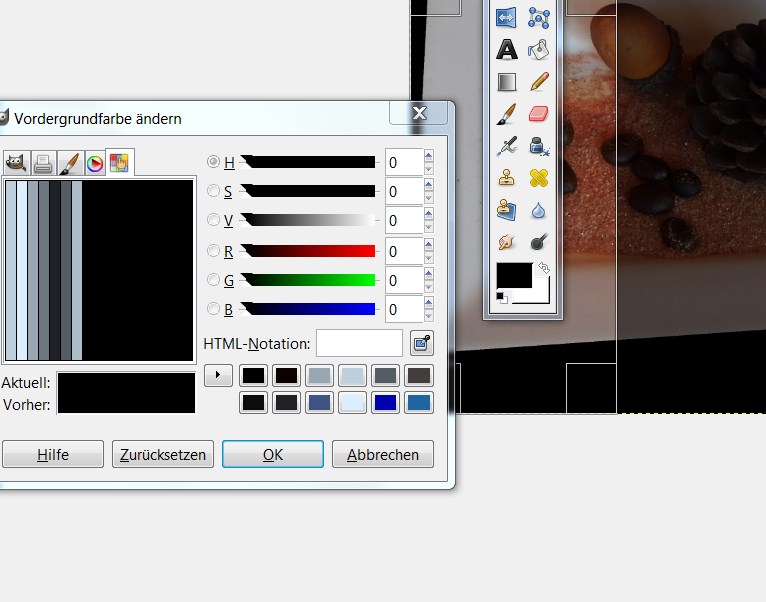Choose the slate blue history swatch

click(x=319, y=403)
